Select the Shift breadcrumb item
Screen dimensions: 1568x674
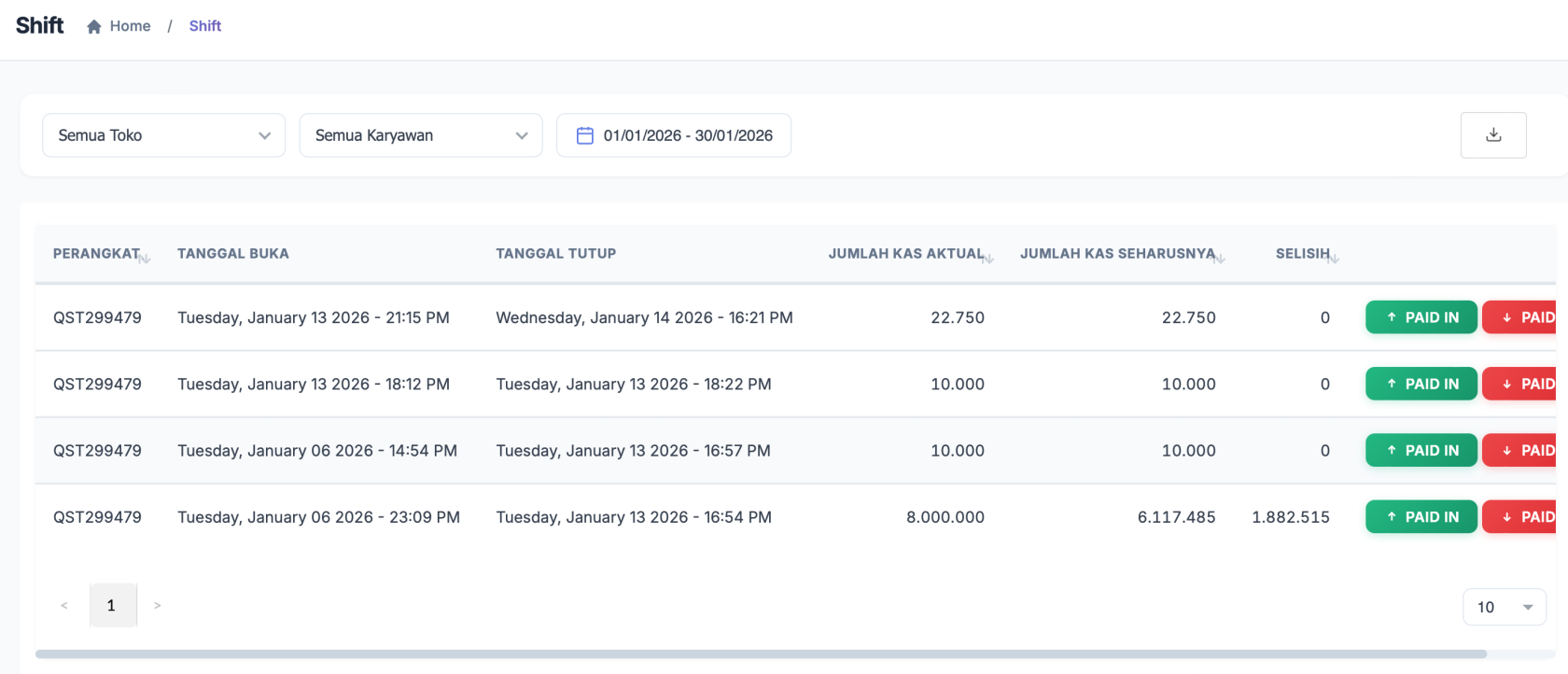204,26
